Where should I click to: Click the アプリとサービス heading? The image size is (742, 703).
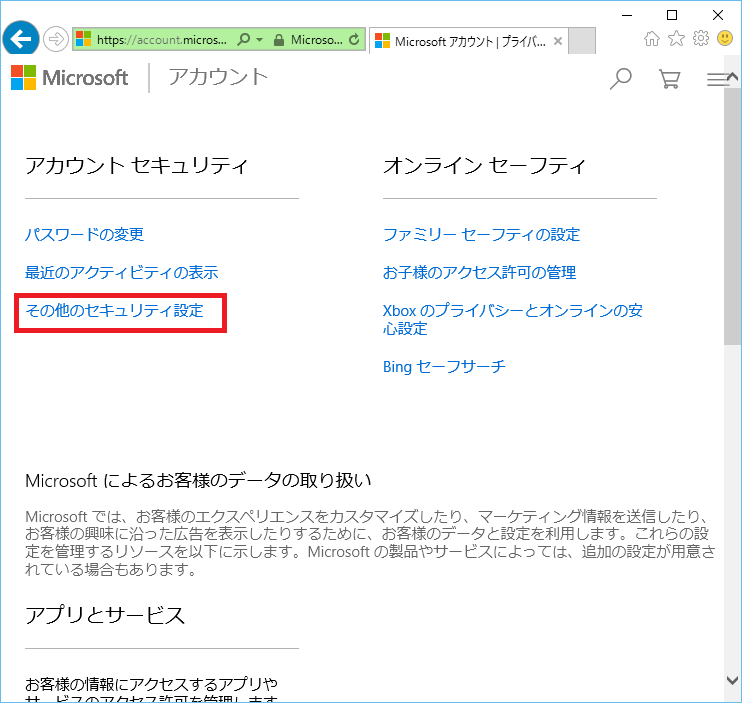(x=105, y=615)
